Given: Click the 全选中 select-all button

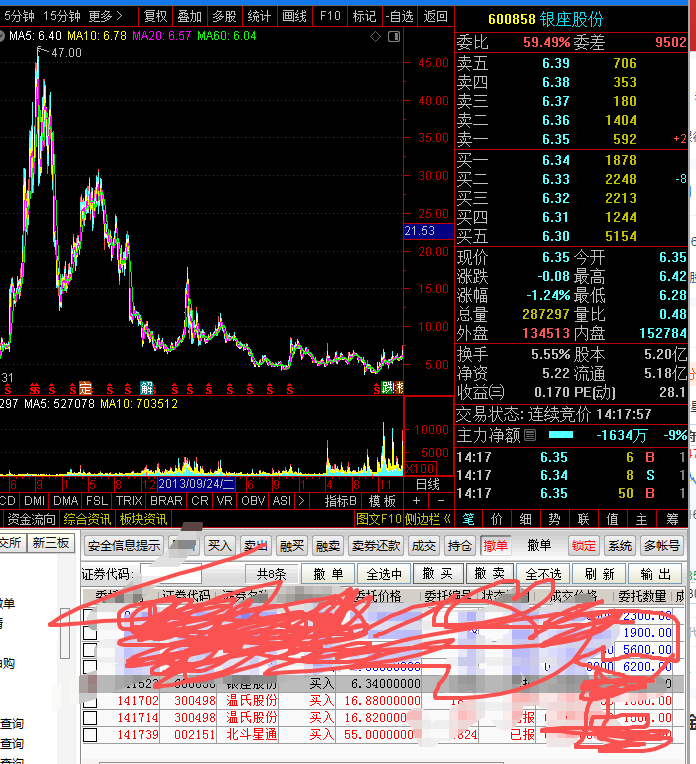Looking at the screenshot, I should (x=384, y=574).
